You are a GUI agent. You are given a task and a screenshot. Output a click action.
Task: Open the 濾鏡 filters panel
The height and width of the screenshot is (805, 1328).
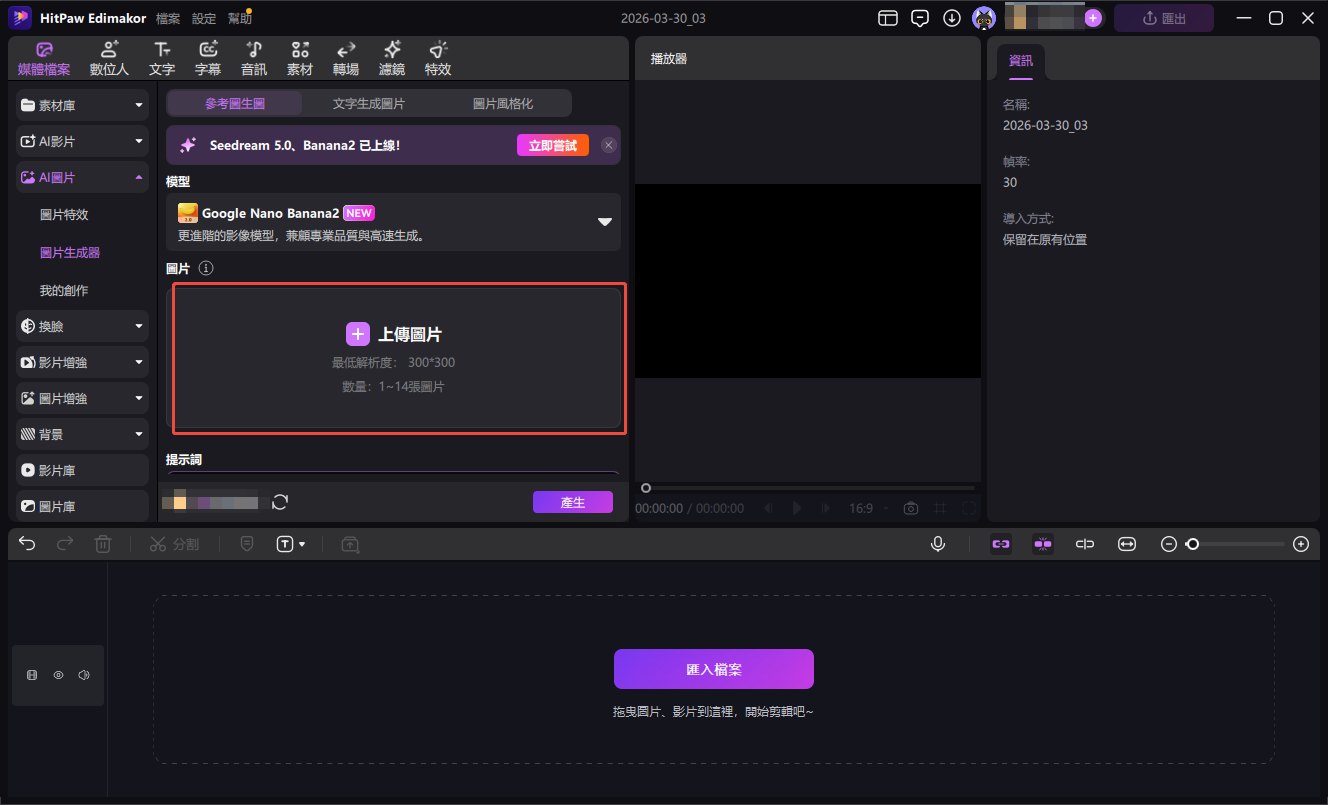391,57
